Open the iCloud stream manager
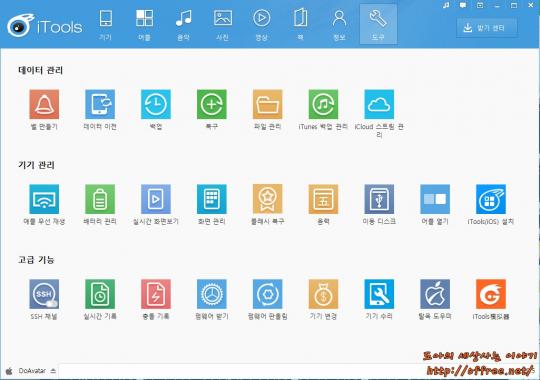This screenshot has width=540, height=380. click(x=379, y=104)
